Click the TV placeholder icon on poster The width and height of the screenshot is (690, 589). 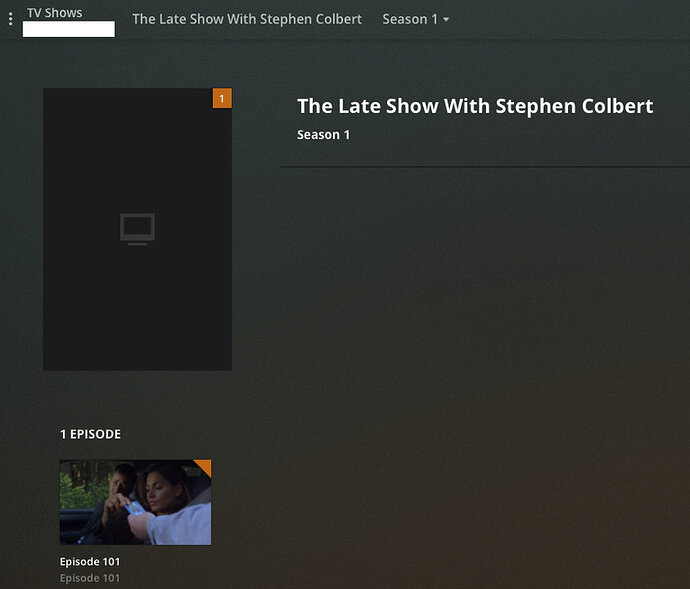pos(137,229)
